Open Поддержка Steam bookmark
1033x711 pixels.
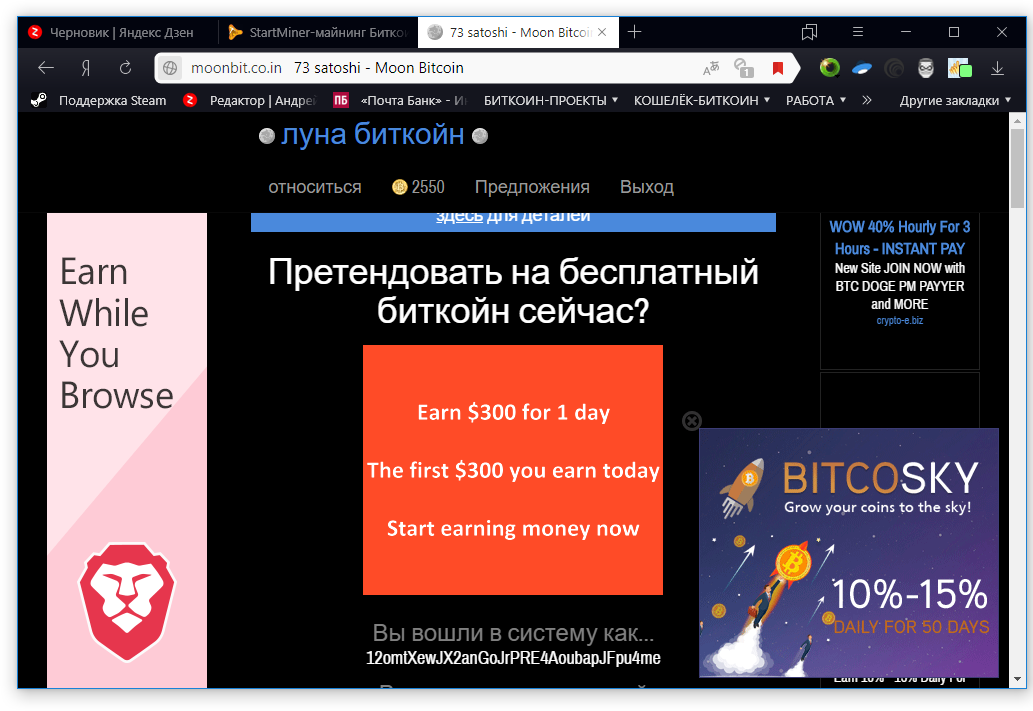pyautogui.click(x=99, y=100)
